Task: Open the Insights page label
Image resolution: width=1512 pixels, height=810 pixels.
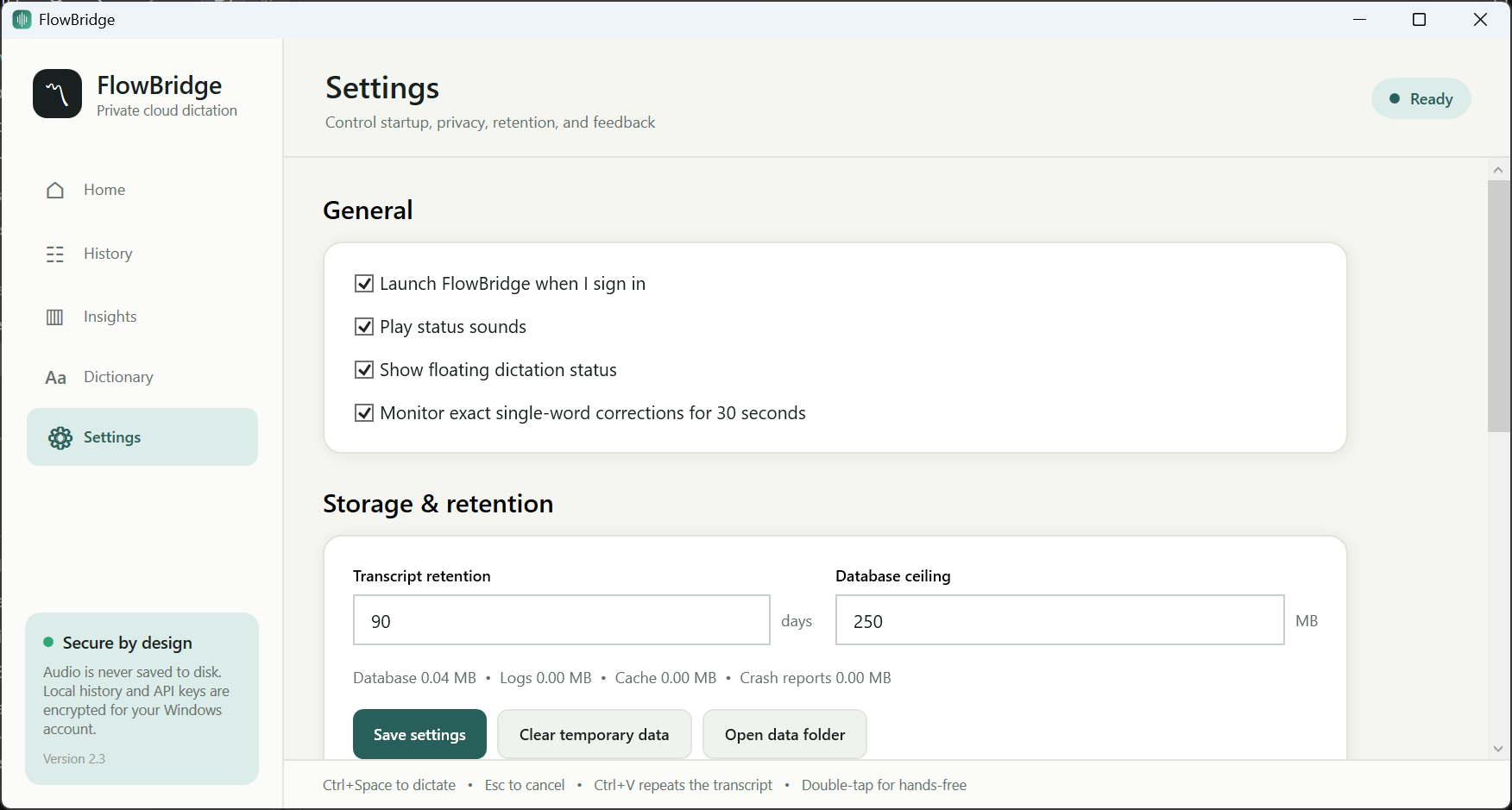Action: coord(110,317)
